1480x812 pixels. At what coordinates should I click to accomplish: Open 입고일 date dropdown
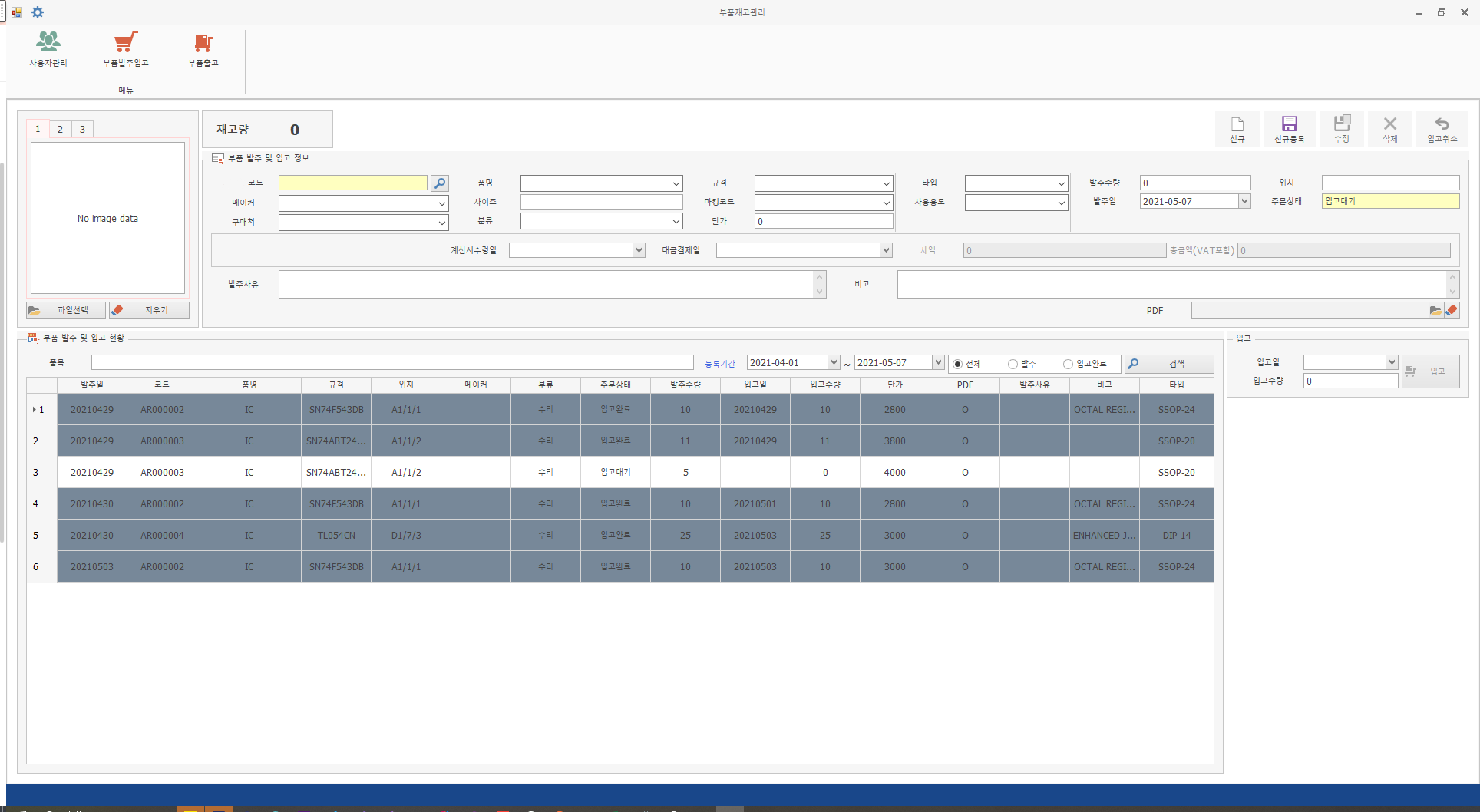point(1391,362)
